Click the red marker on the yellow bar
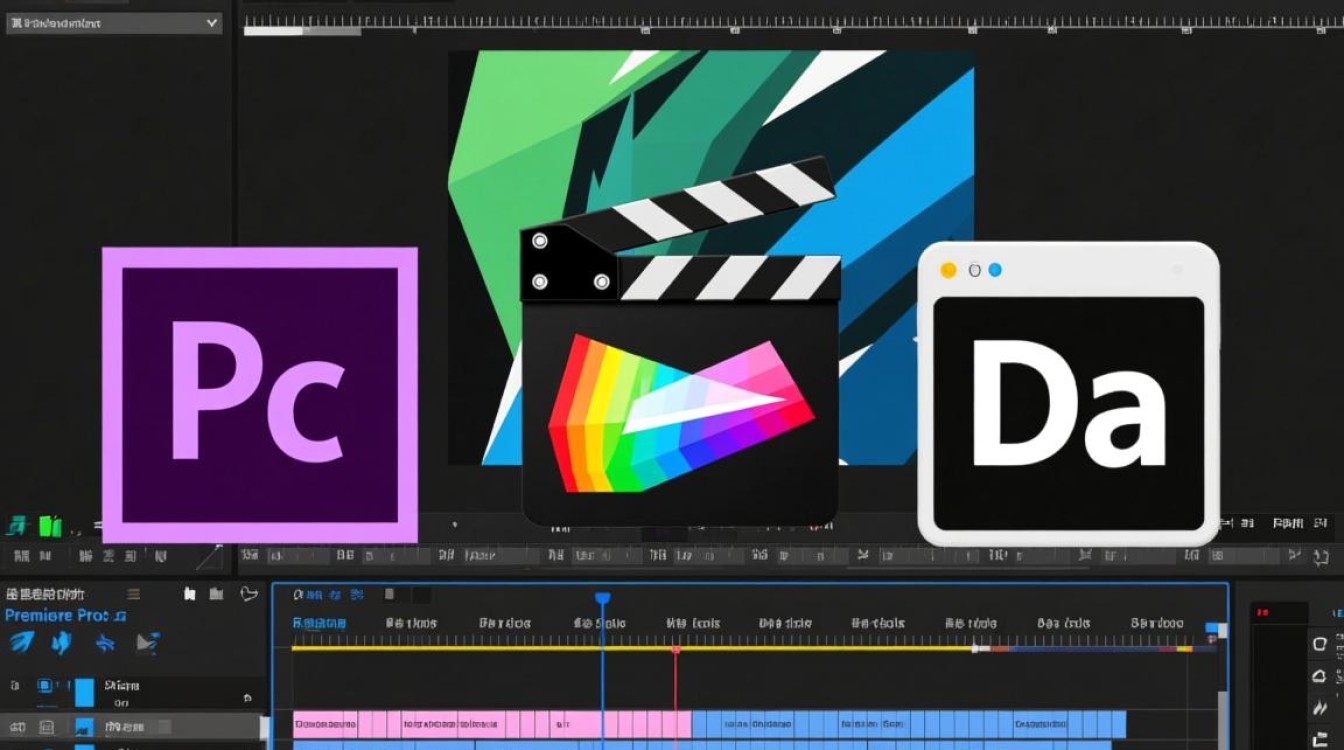This screenshot has height=750, width=1344. [x=676, y=650]
